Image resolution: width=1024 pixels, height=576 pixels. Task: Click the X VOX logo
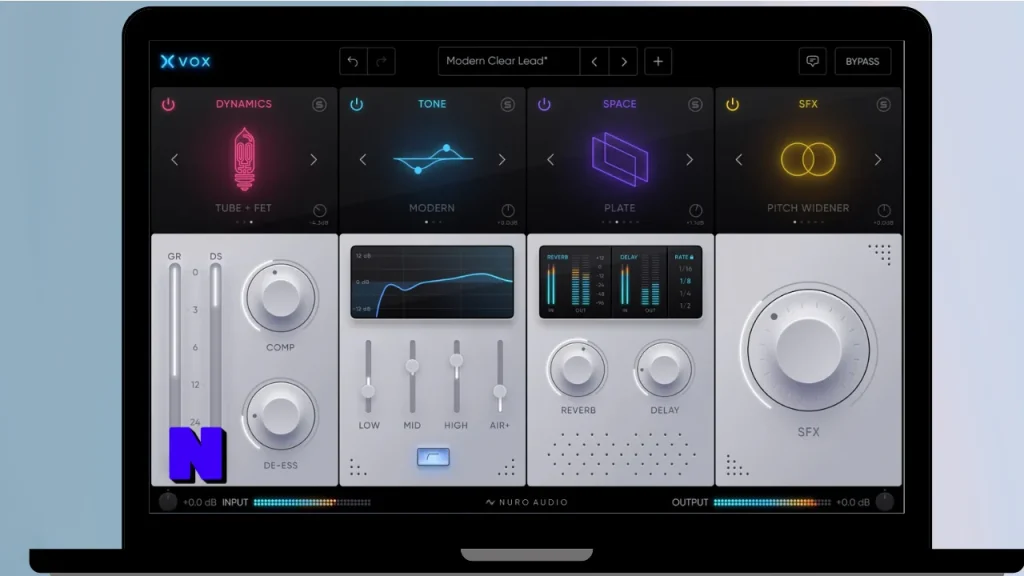coord(185,61)
